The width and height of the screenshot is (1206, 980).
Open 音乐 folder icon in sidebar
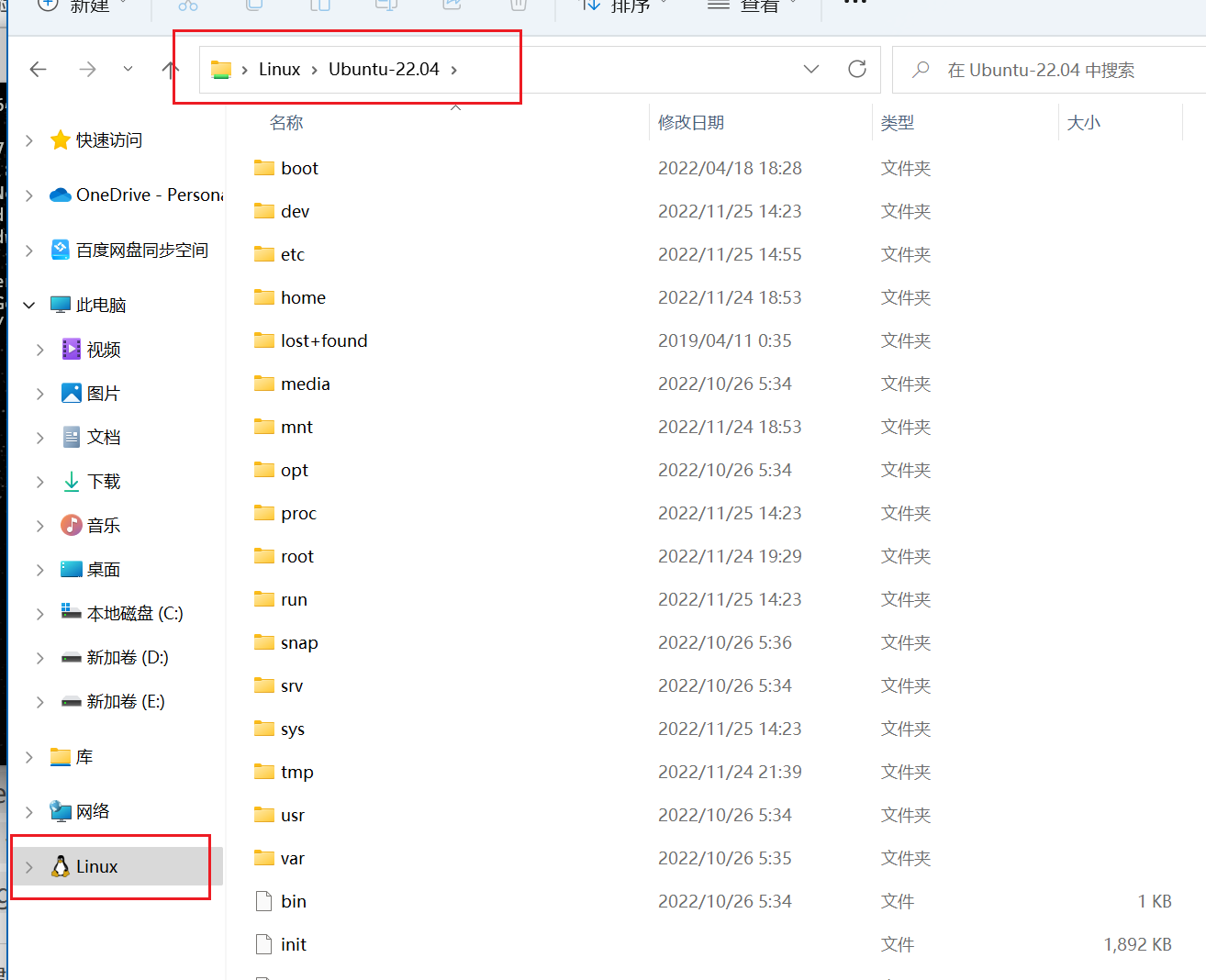click(72, 525)
